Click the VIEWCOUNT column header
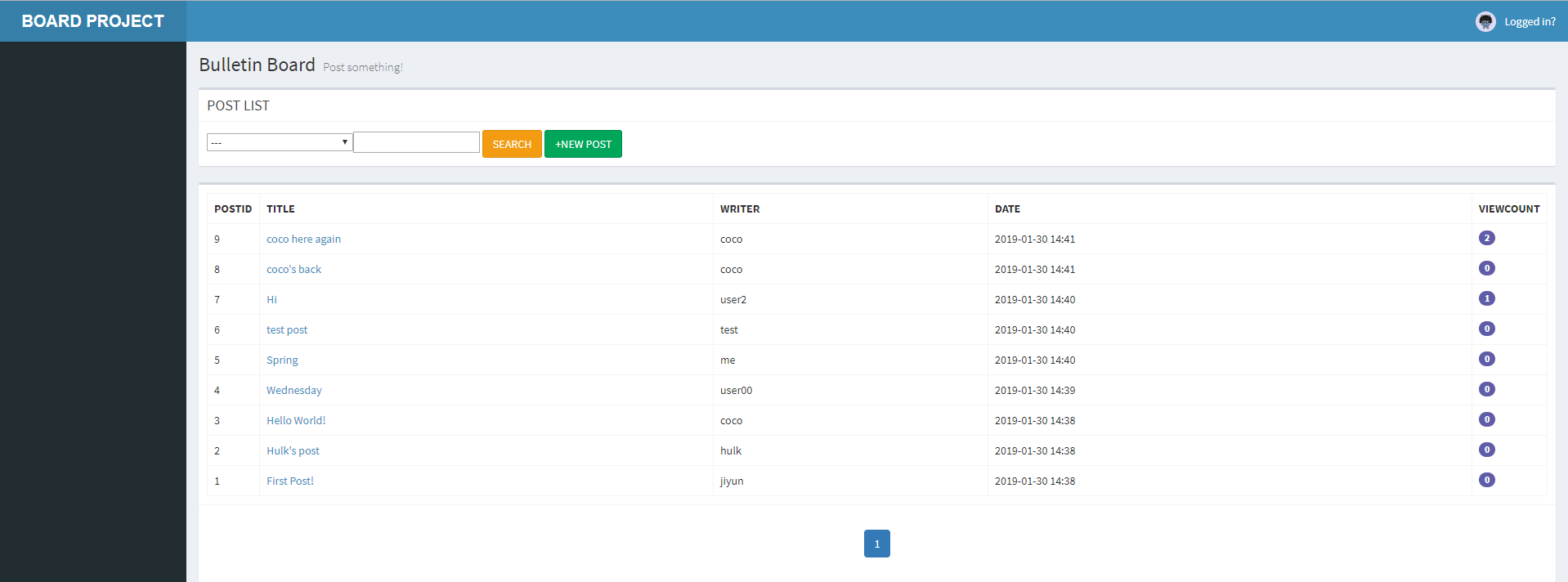Image resolution: width=1568 pixels, height=582 pixels. (x=1509, y=209)
